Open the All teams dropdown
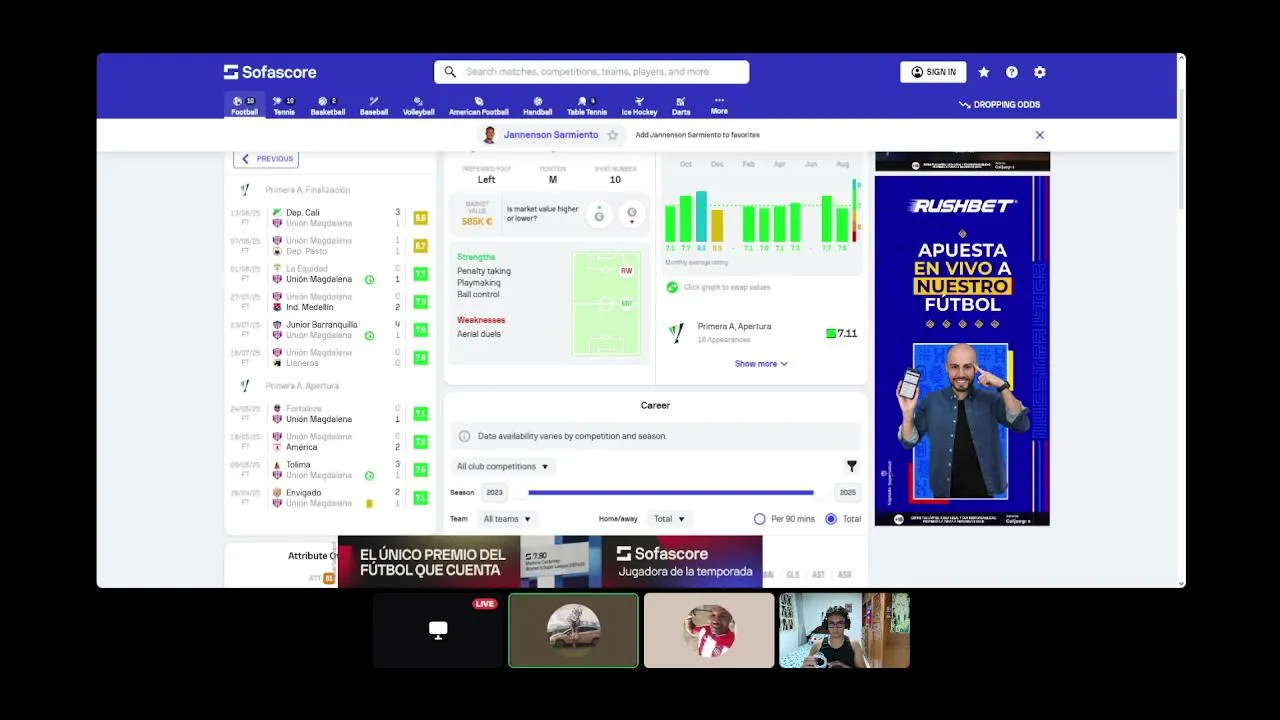 point(507,519)
